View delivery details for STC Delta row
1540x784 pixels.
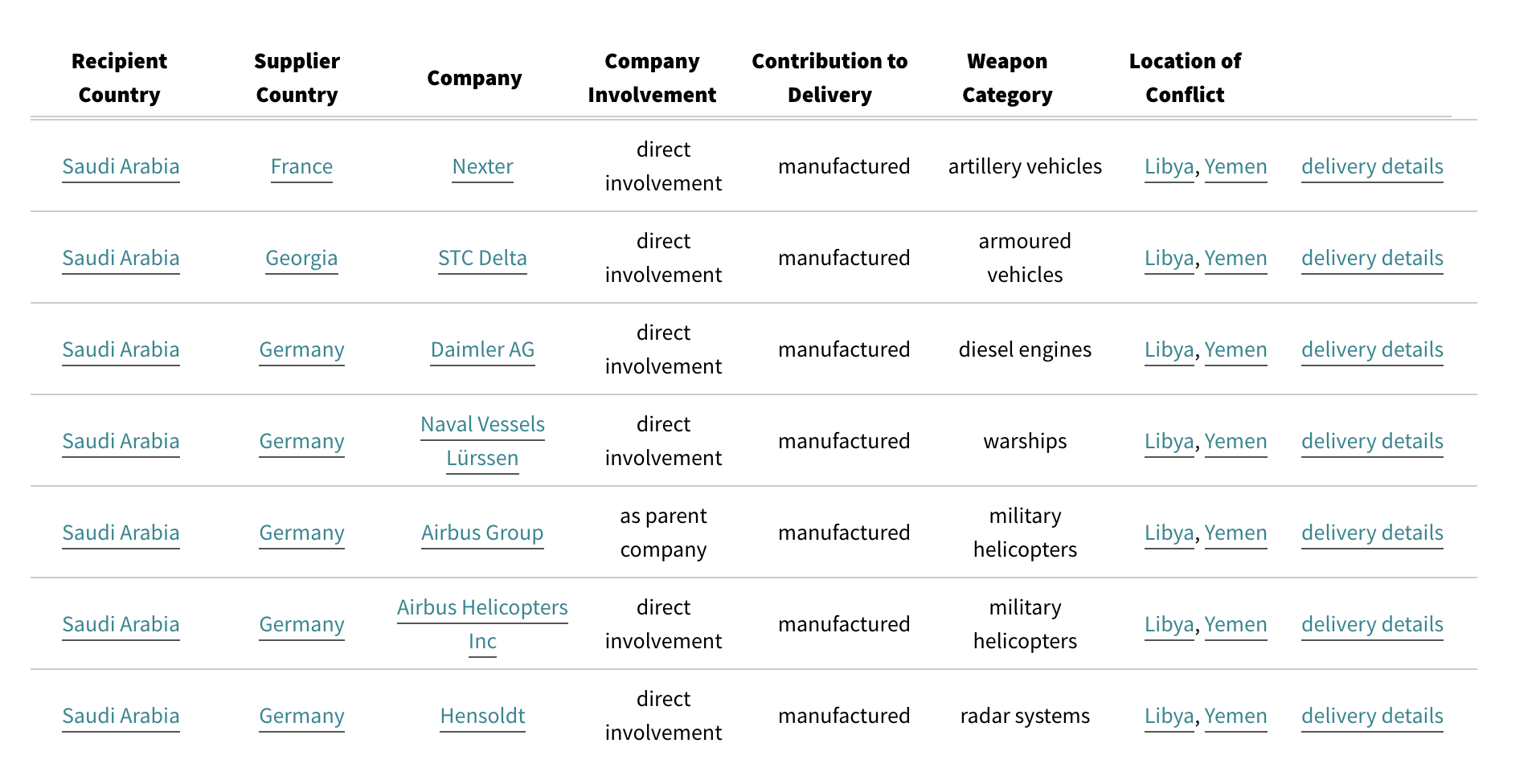[x=1372, y=258]
